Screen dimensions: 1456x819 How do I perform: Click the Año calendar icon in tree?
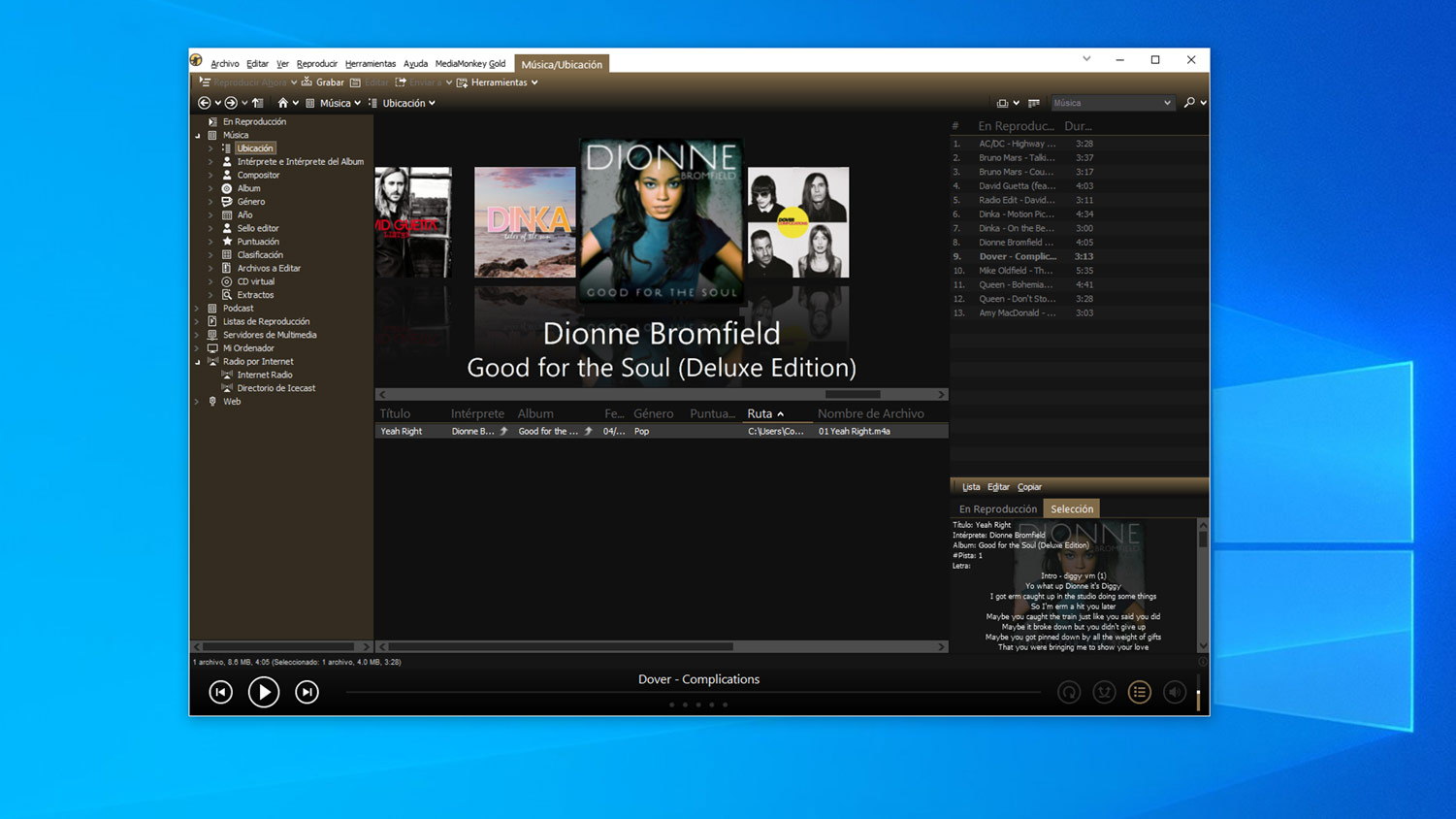tap(227, 215)
